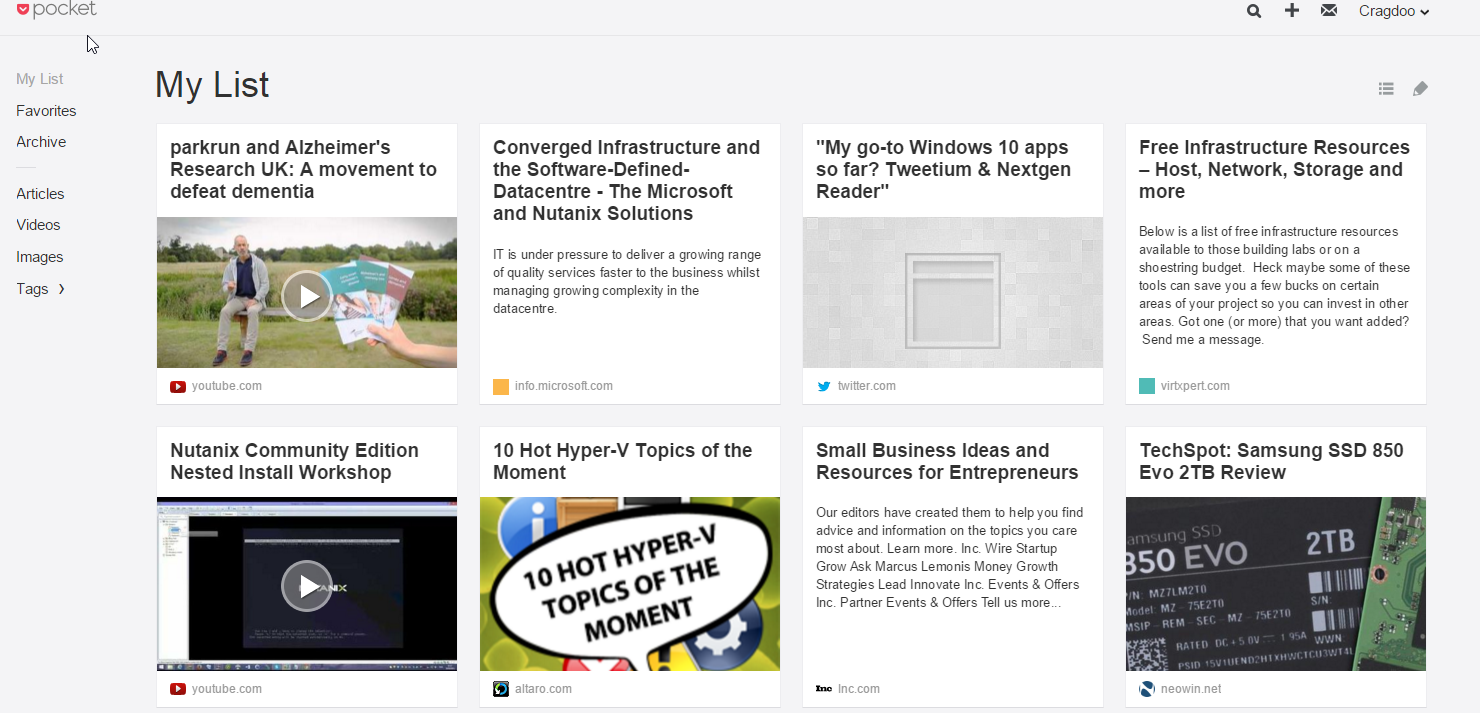This screenshot has width=1480, height=713.
Task: Click the 10 Hot Hyper-V thumbnail image
Action: [x=630, y=584]
